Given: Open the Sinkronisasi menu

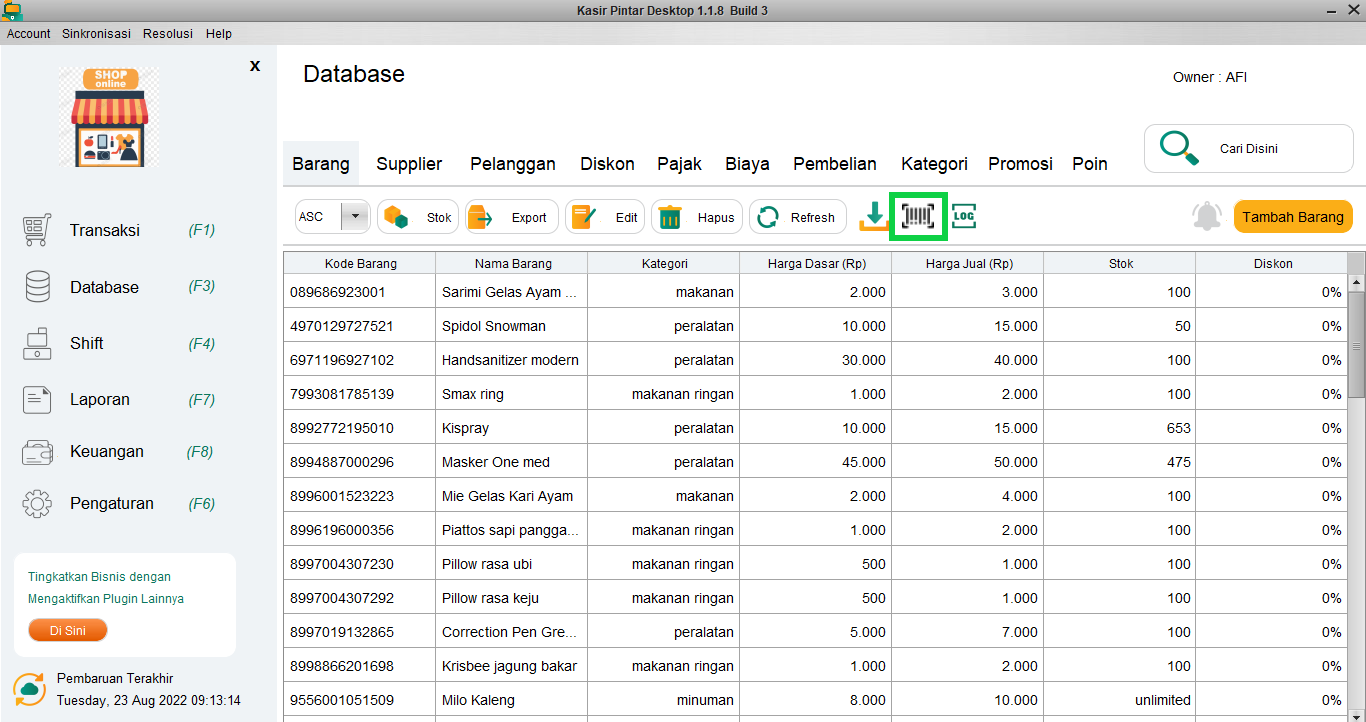Looking at the screenshot, I should point(96,33).
